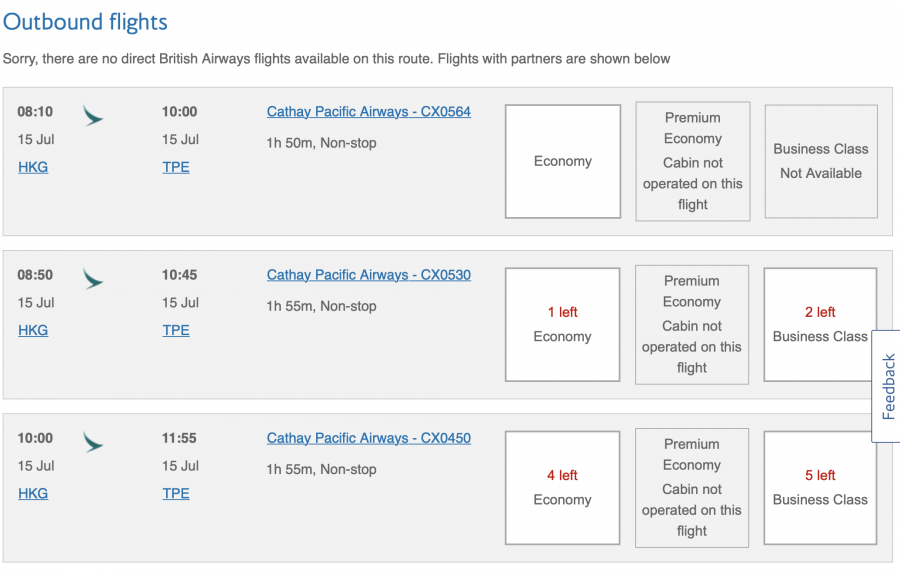Viewport: 900px width, 573px height.
Task: Click Cathay Pacific logo on 08:10 flight
Action: click(93, 116)
